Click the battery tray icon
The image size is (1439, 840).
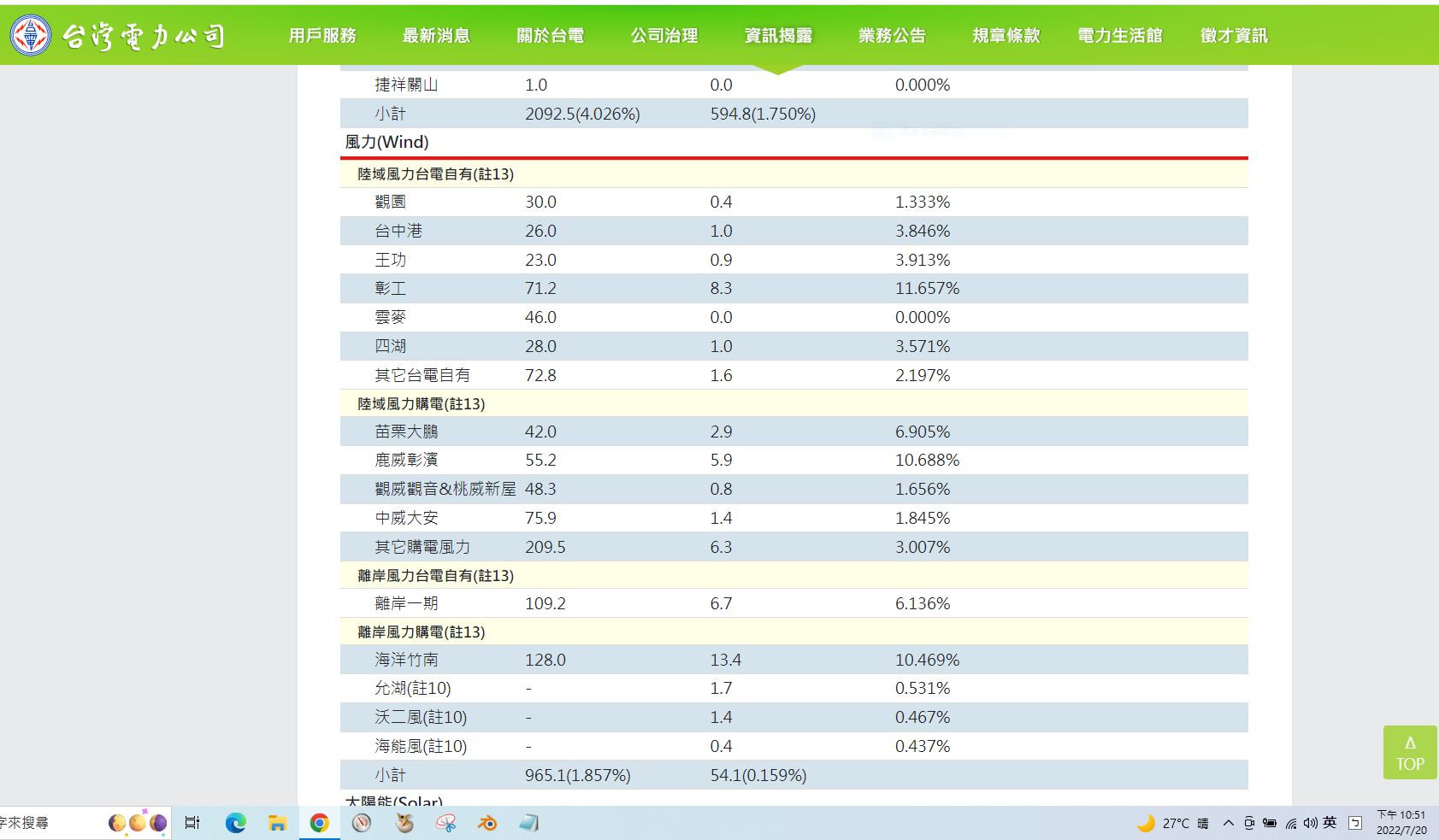coord(1270,823)
